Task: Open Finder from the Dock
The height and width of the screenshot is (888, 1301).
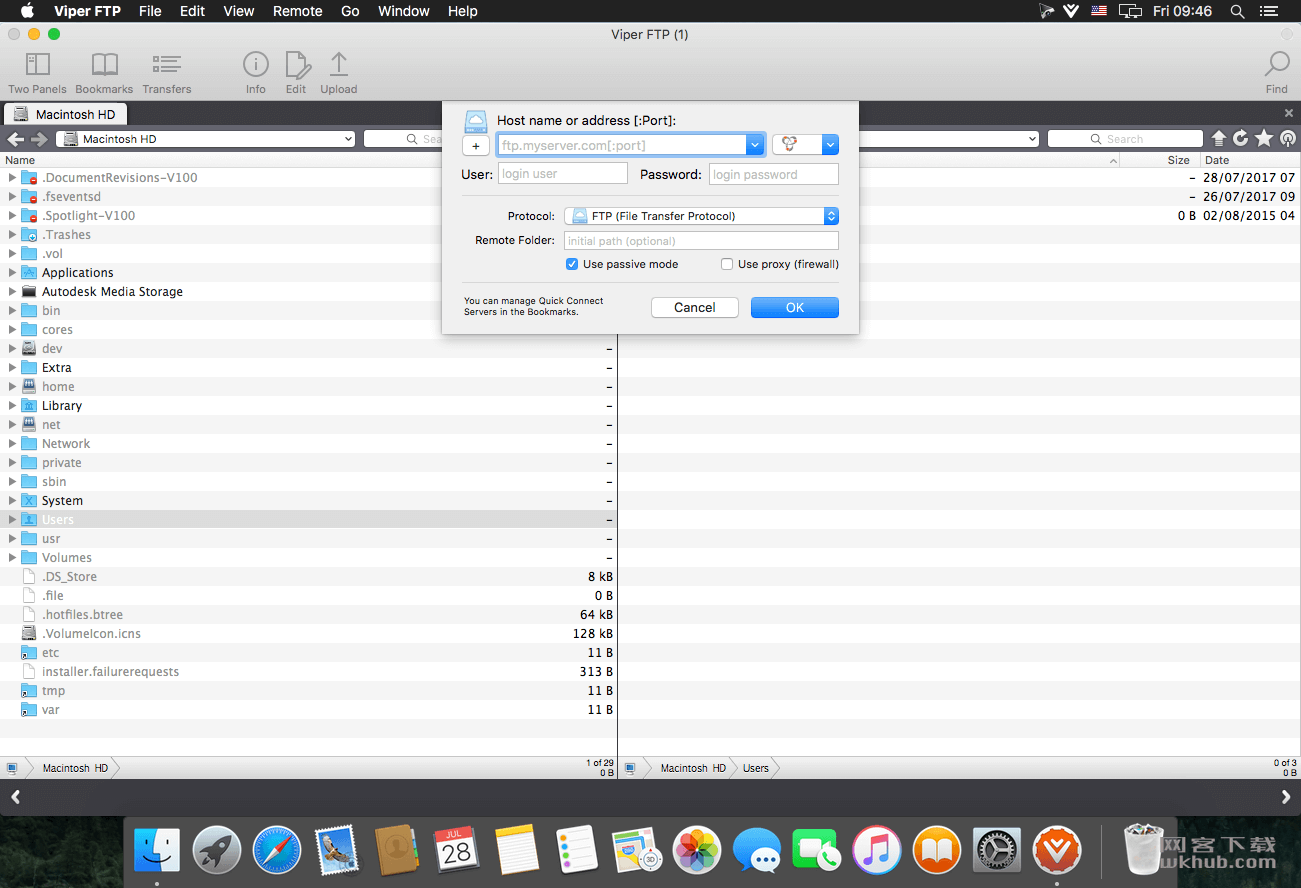Action: (x=157, y=851)
